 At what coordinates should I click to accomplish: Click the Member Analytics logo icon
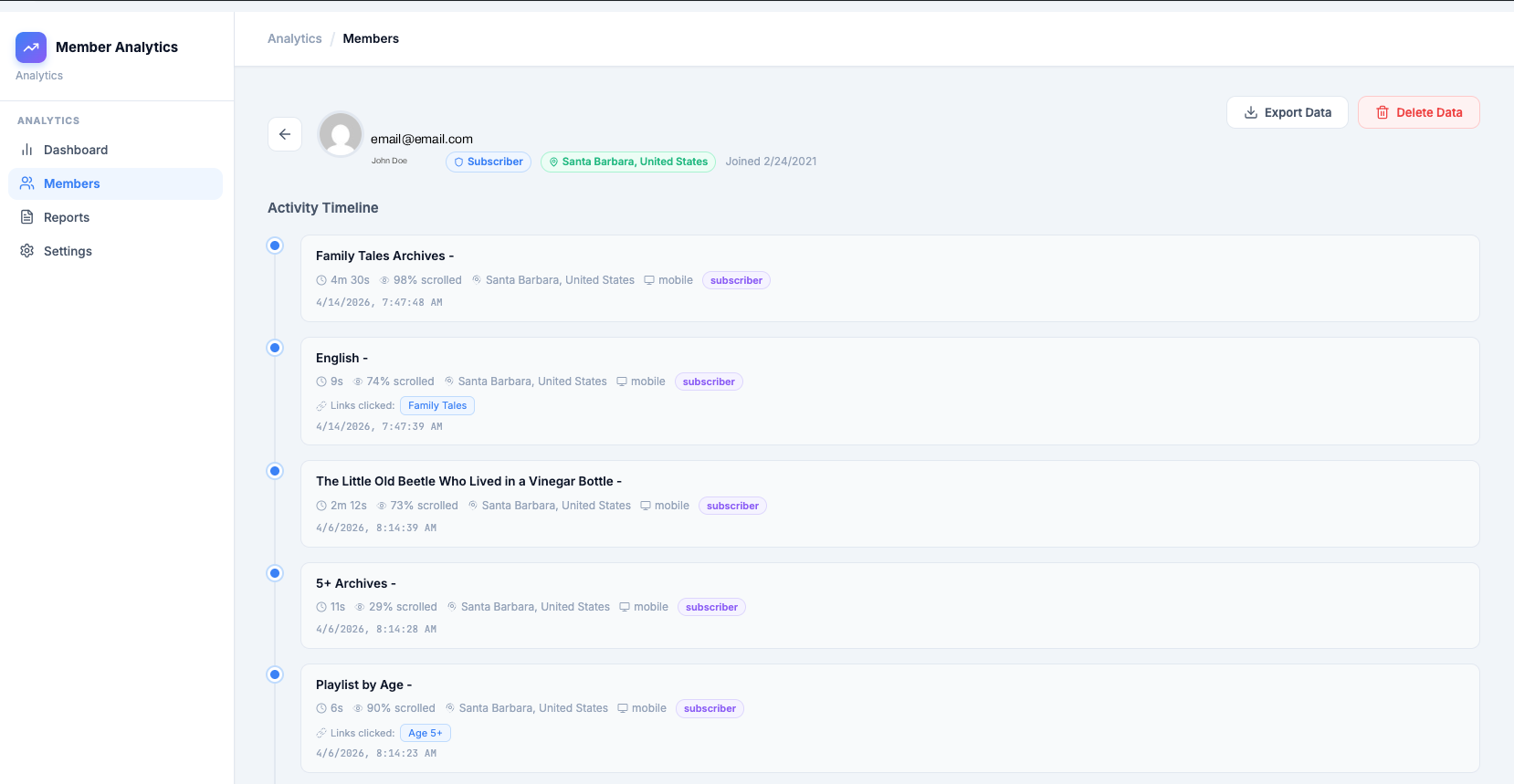(31, 47)
